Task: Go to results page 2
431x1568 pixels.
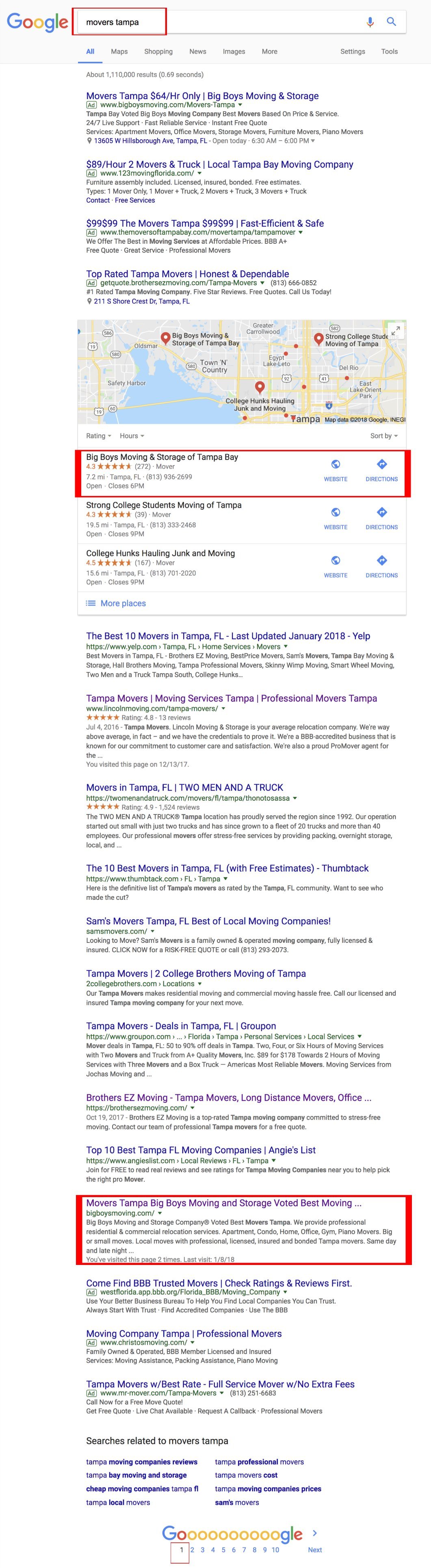Action: 193,1550
